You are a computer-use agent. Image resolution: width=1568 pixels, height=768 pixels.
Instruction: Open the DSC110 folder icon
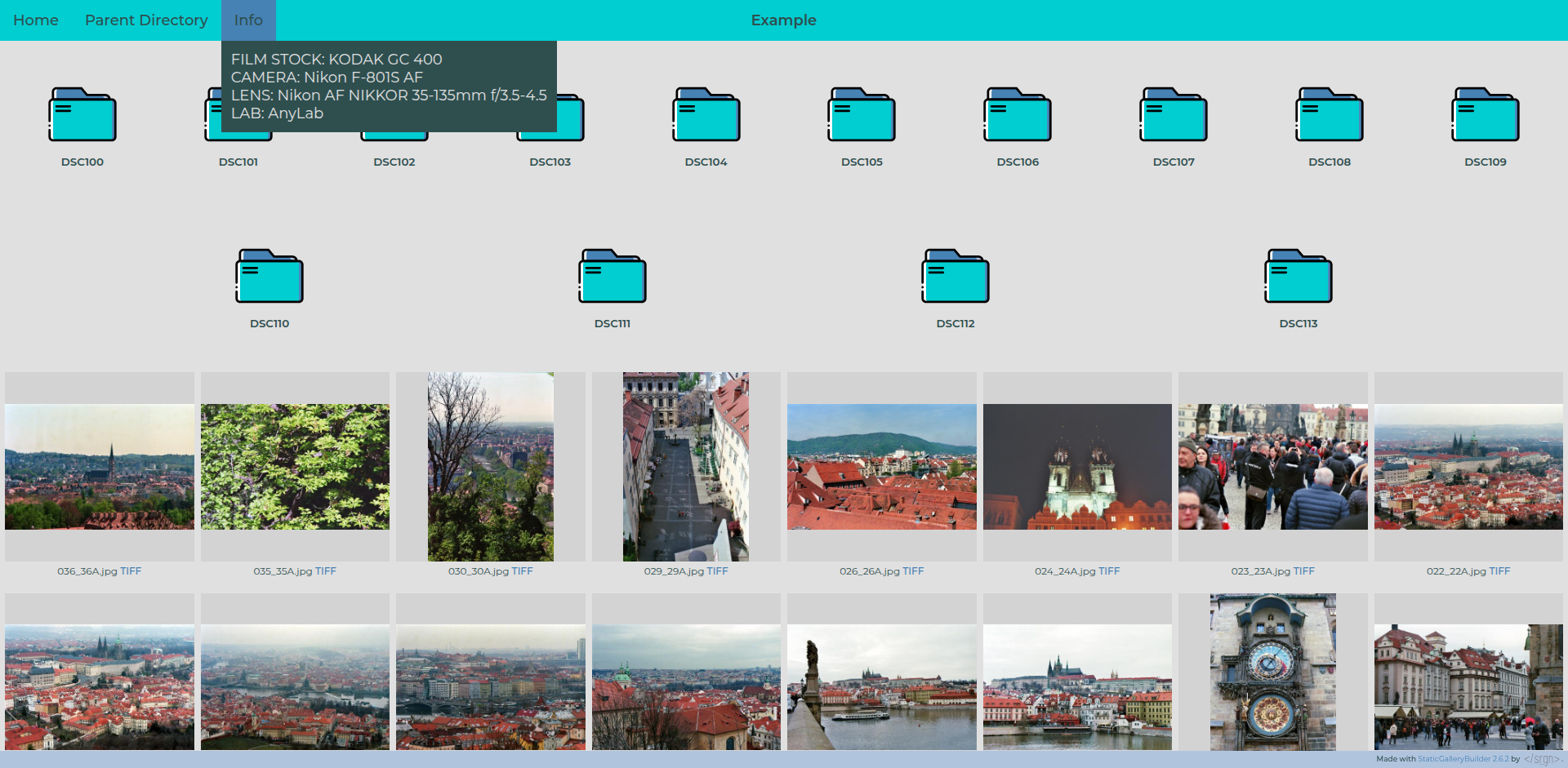point(269,277)
